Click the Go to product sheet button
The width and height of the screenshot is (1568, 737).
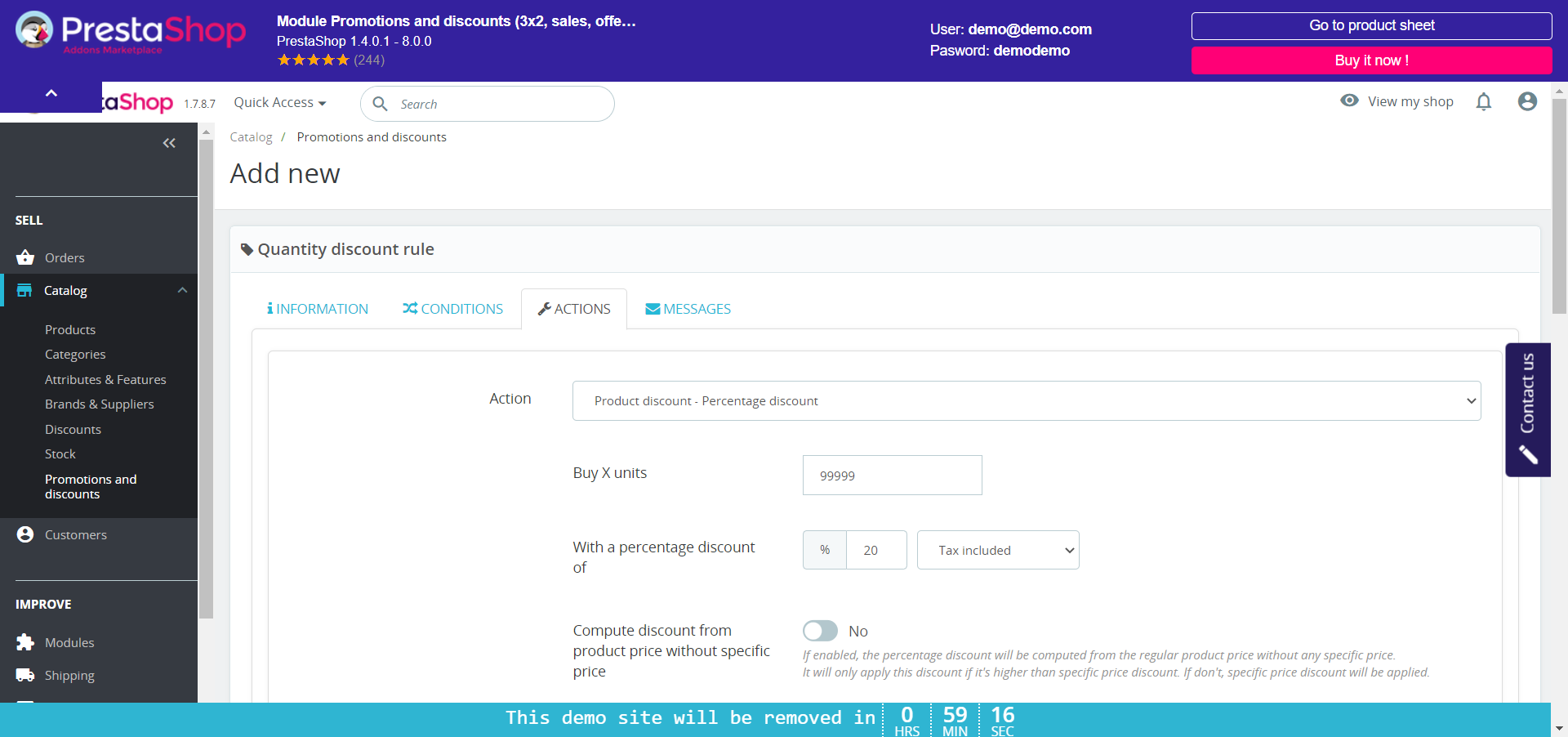click(x=1371, y=25)
